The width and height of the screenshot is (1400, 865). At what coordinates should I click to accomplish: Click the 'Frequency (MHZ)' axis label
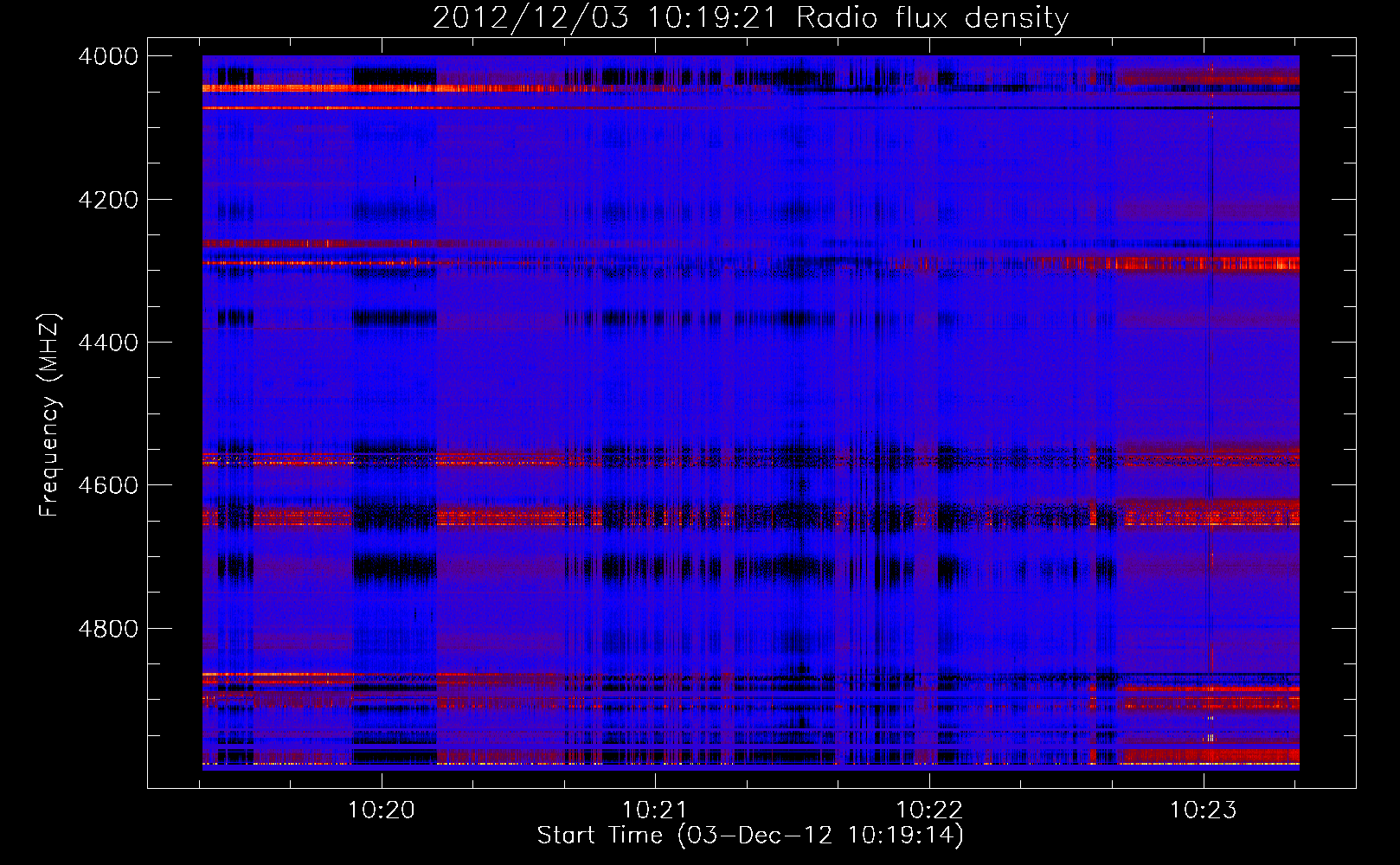tap(49, 415)
